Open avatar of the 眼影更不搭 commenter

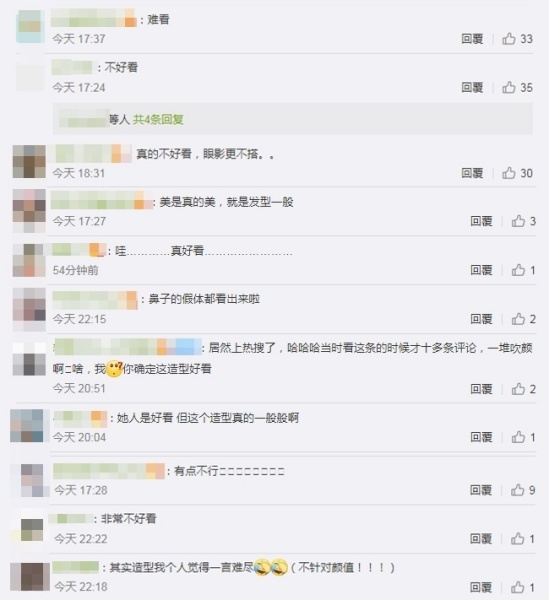coord(29,161)
